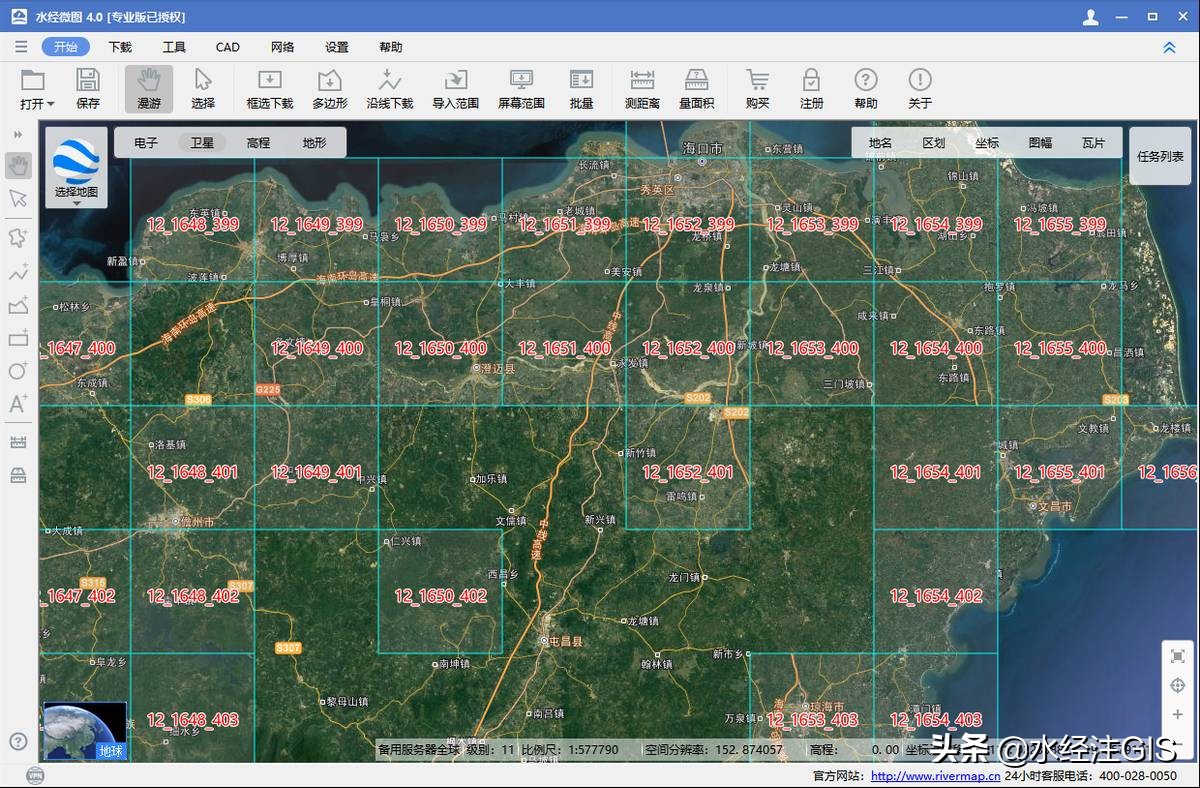Toggle the 瓦片 tile grid overlay
The height and width of the screenshot is (788, 1200).
pyautogui.click(x=1093, y=143)
